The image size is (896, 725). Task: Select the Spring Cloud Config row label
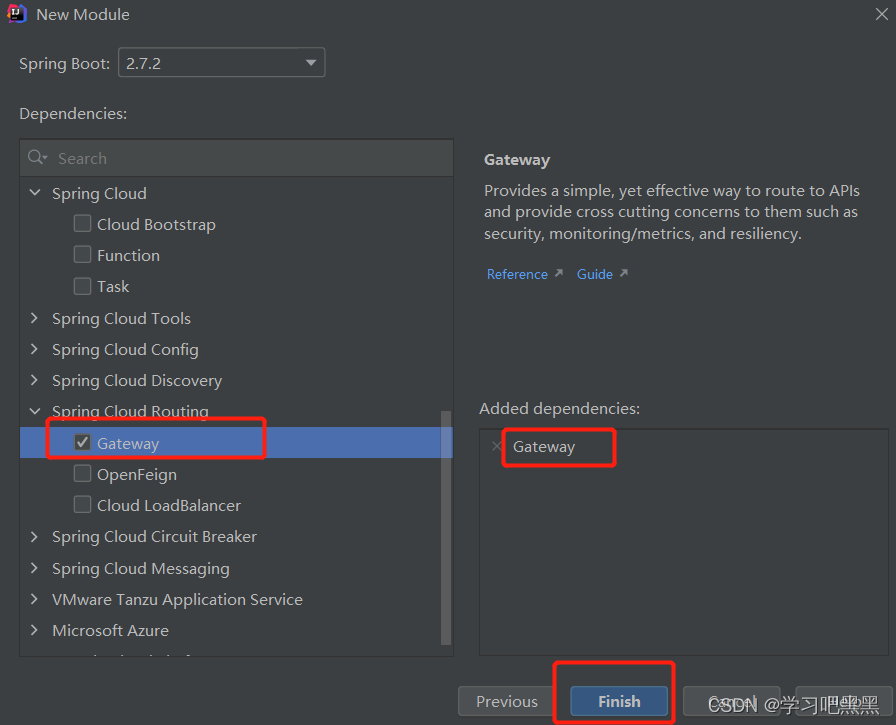tap(125, 350)
